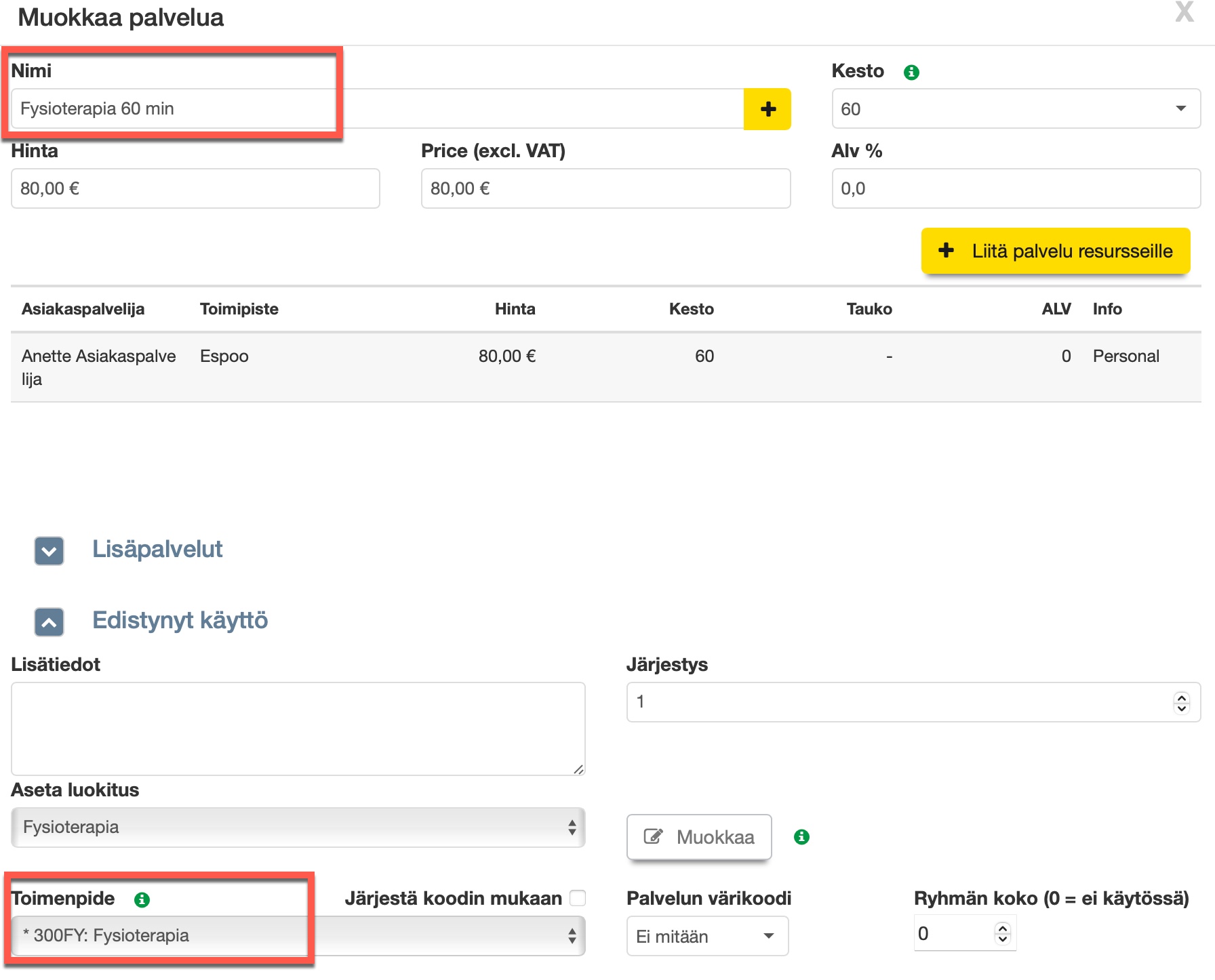Click the Ryhmän koko stepper arrows
This screenshot has width=1215, height=980.
(x=1002, y=933)
